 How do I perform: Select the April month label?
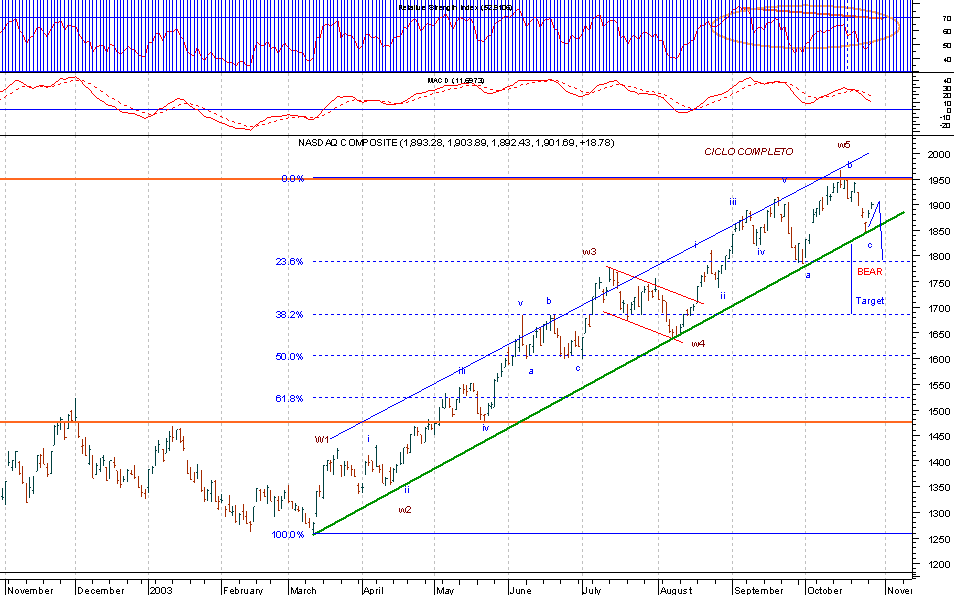[373, 590]
